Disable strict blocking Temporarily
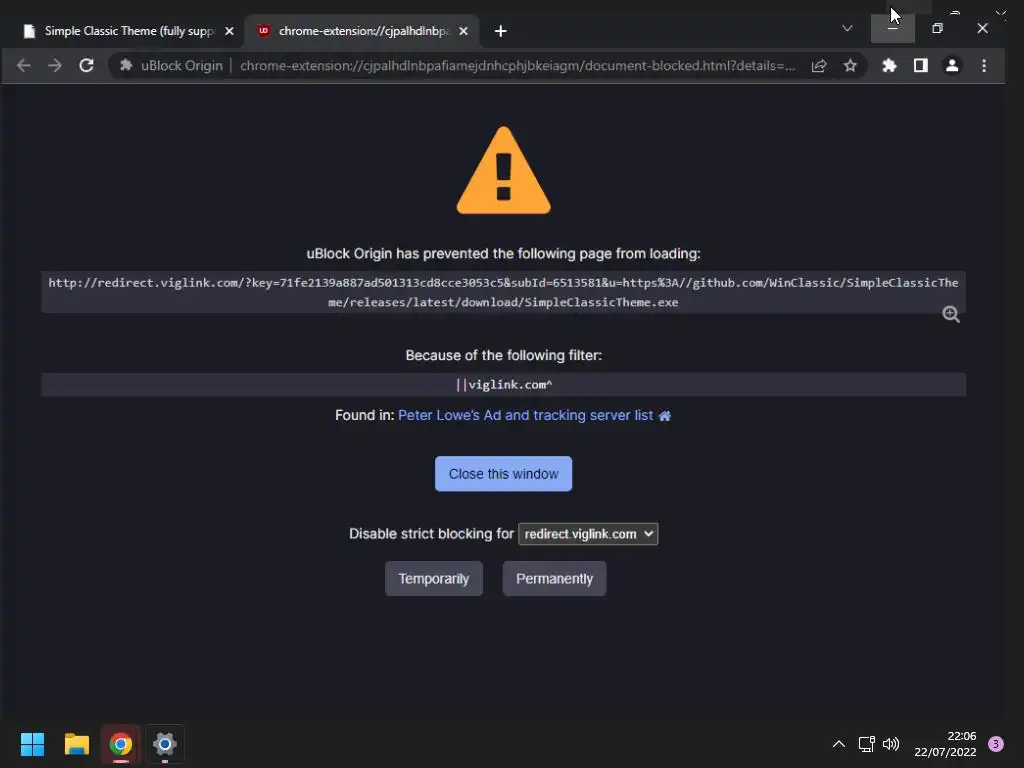The height and width of the screenshot is (768, 1024). [434, 579]
